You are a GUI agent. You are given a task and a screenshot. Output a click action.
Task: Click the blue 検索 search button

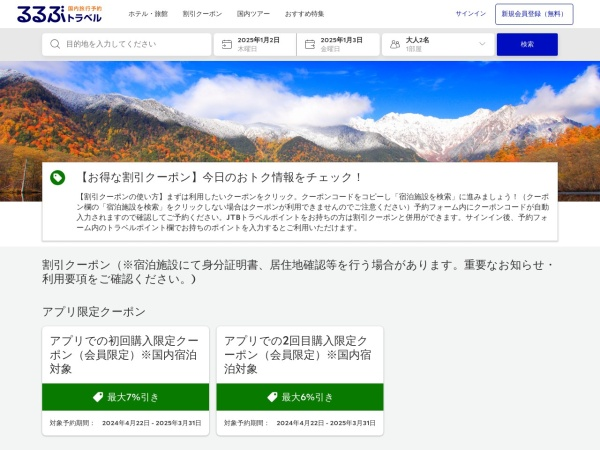[527, 44]
